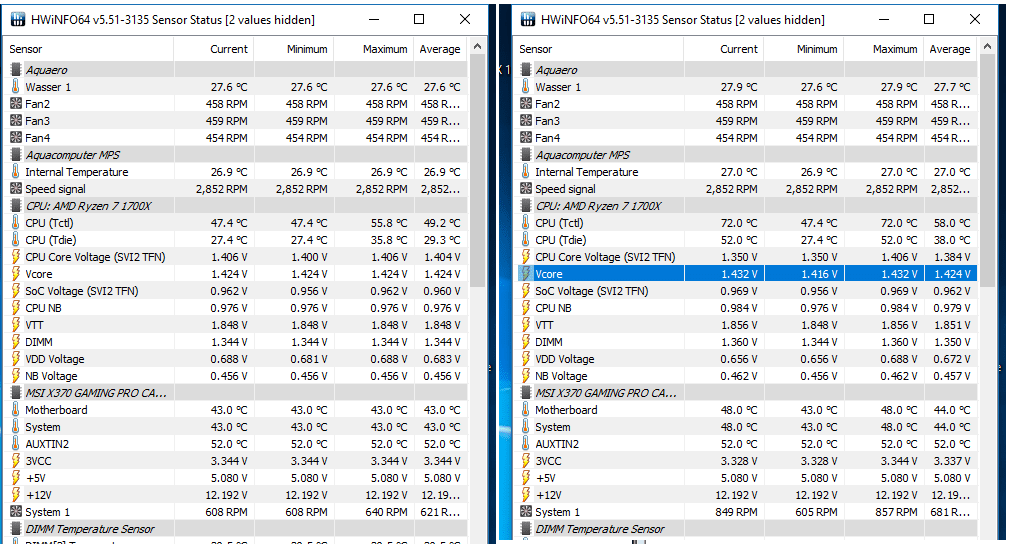Select the System row in left window
The image size is (1010, 544).
[236, 427]
